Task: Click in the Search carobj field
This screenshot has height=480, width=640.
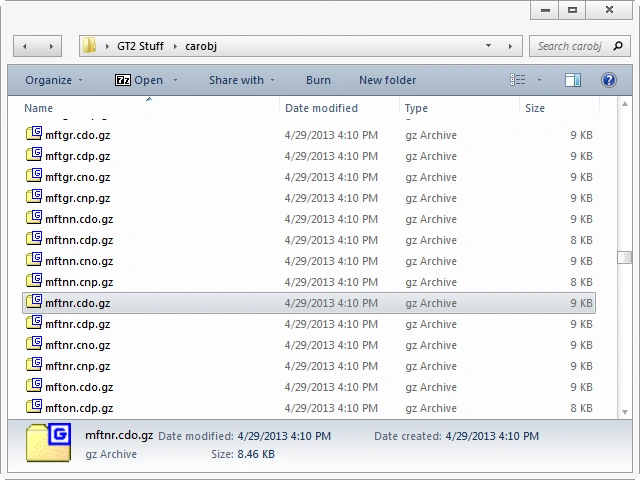Action: (x=571, y=46)
